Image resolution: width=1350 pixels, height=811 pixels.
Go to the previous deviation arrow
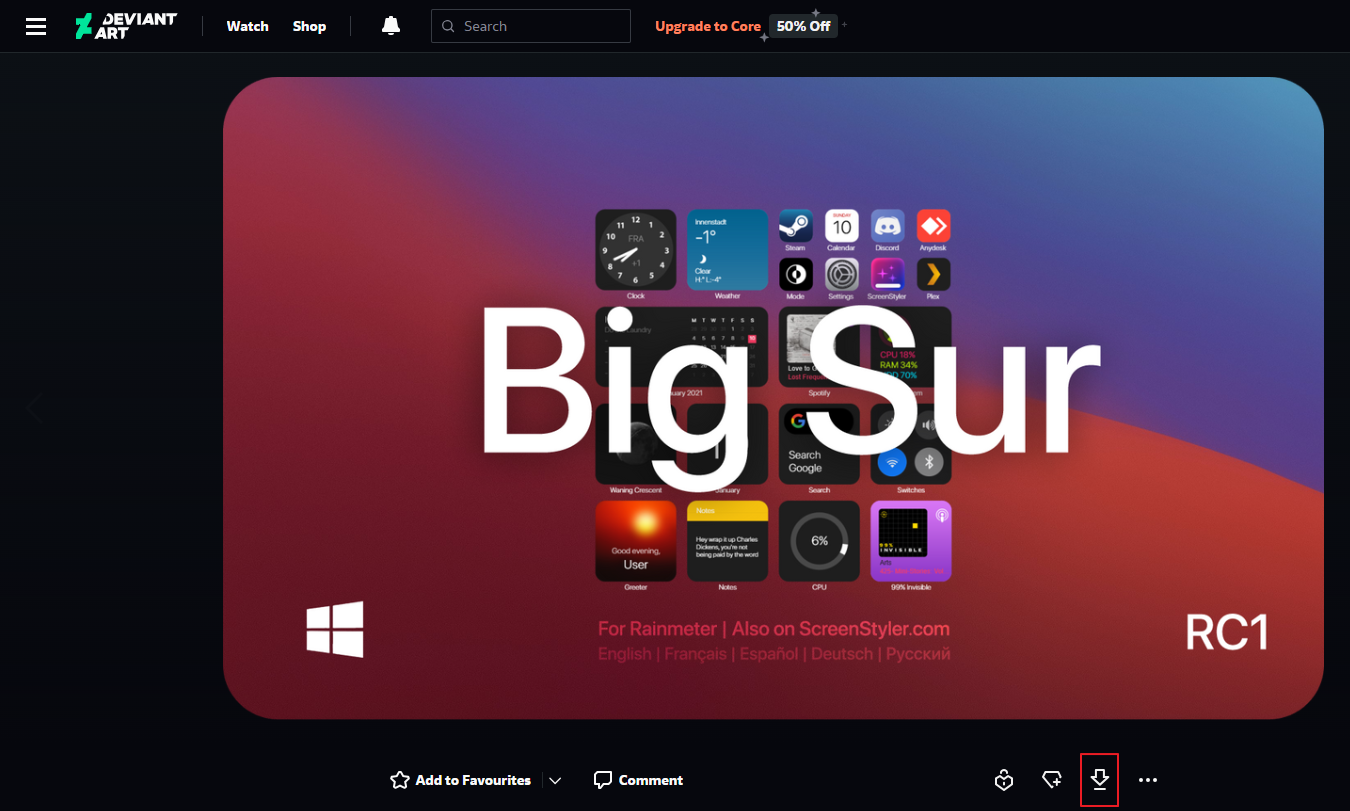coord(35,407)
